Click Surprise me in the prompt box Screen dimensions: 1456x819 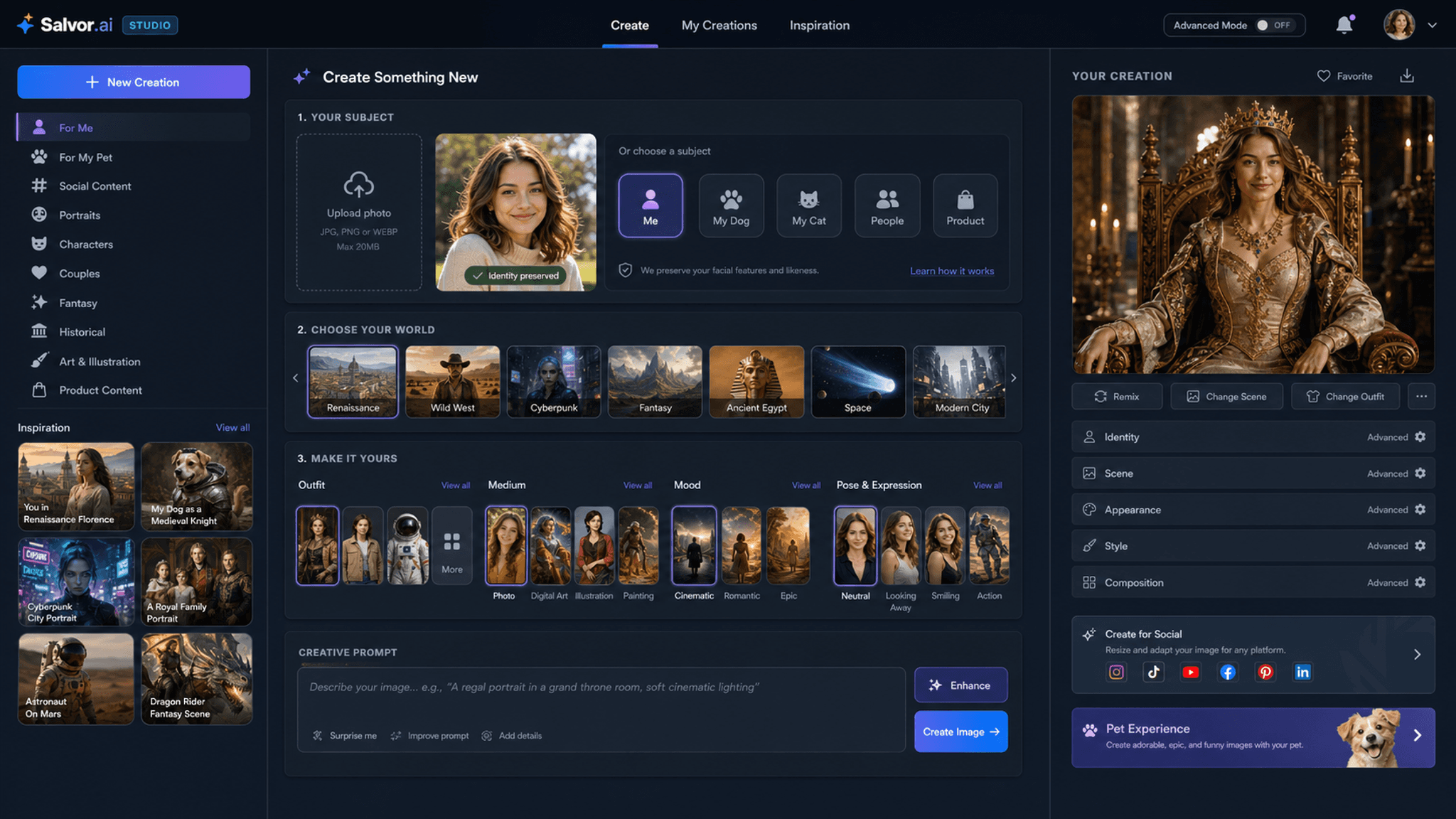[x=345, y=736]
